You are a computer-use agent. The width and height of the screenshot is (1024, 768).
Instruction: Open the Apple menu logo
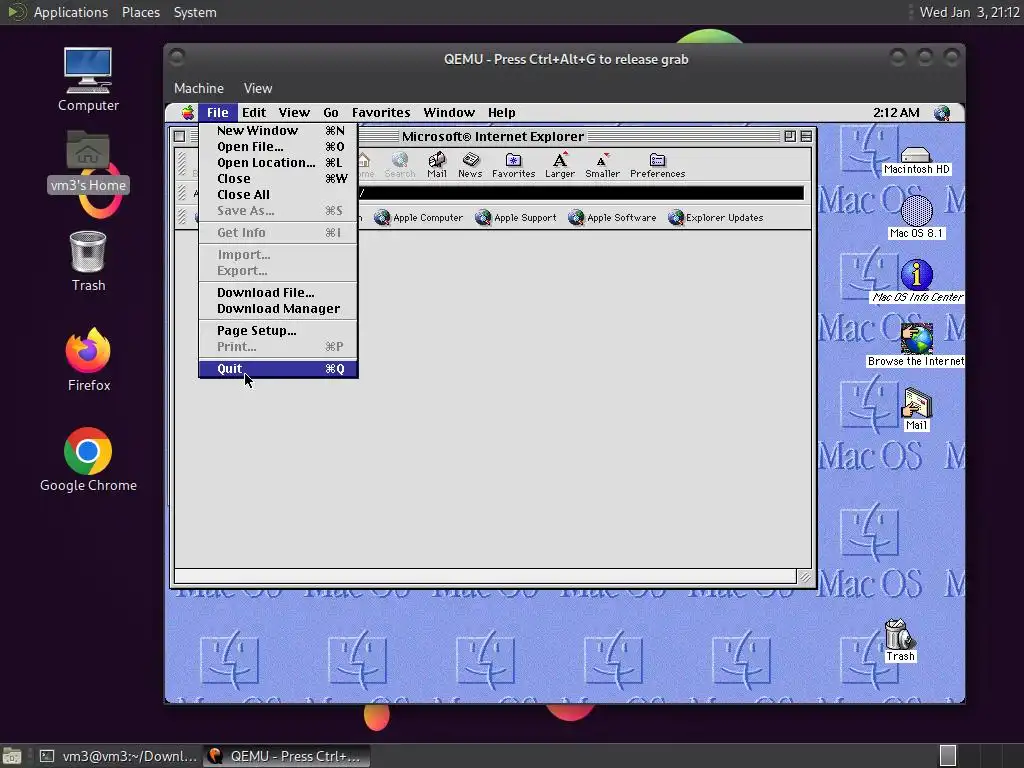(x=187, y=112)
